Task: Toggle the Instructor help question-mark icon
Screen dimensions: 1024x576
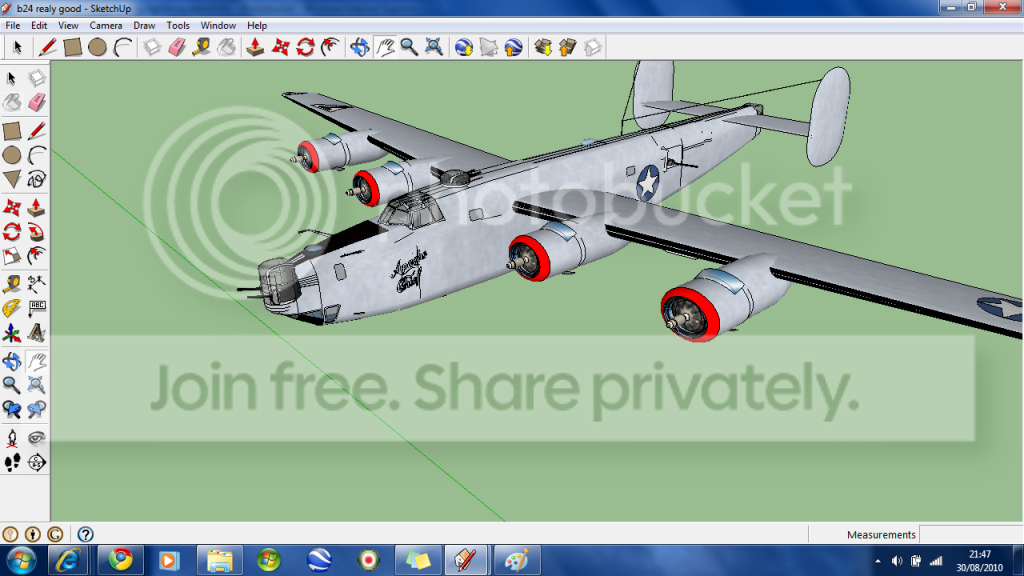Action: [86, 534]
